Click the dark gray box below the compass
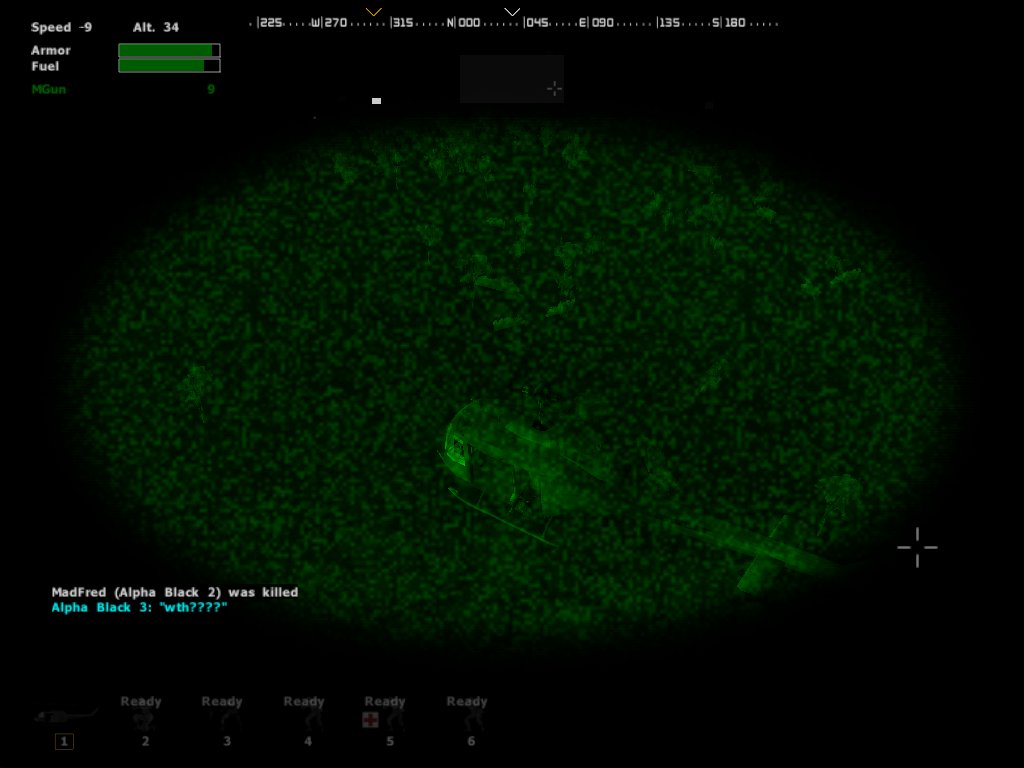This screenshot has width=1024, height=768. pyautogui.click(x=512, y=78)
